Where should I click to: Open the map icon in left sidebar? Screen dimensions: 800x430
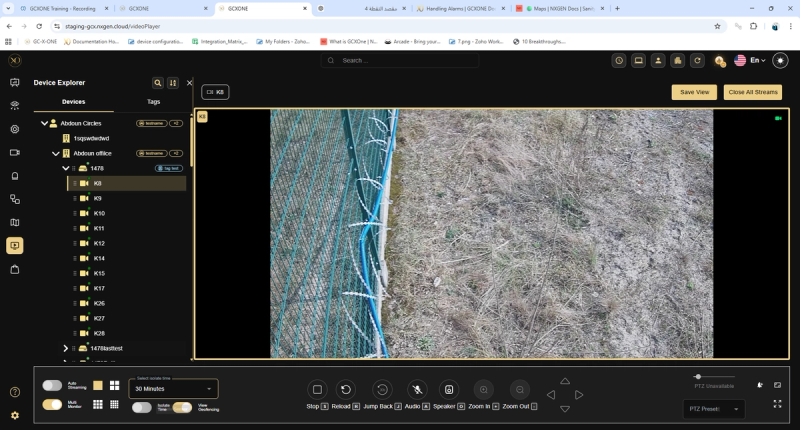(x=15, y=222)
